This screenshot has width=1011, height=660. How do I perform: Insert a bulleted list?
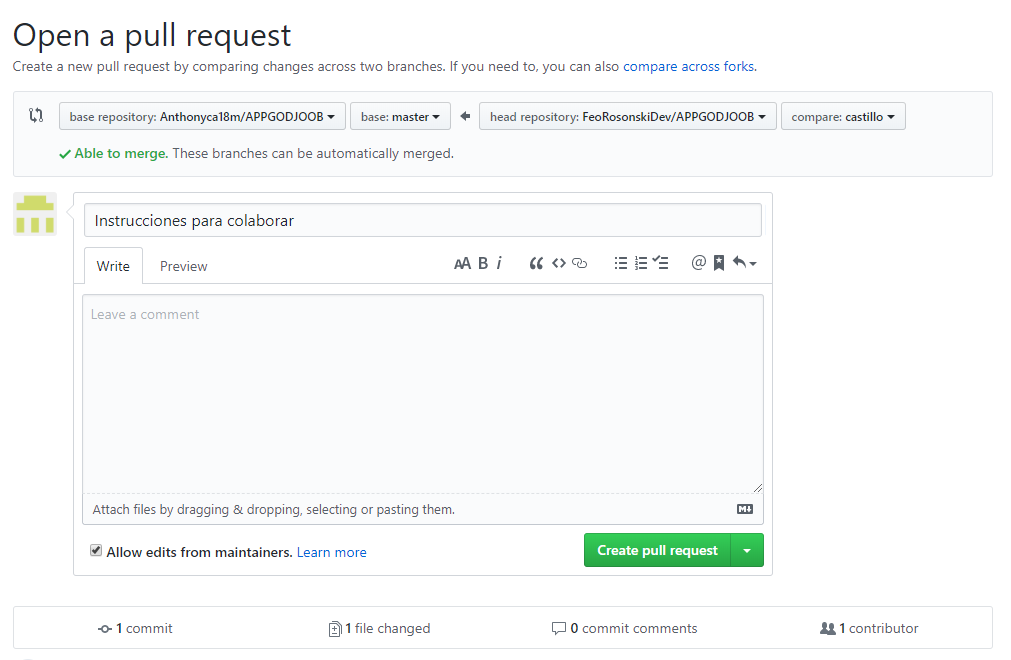(620, 263)
